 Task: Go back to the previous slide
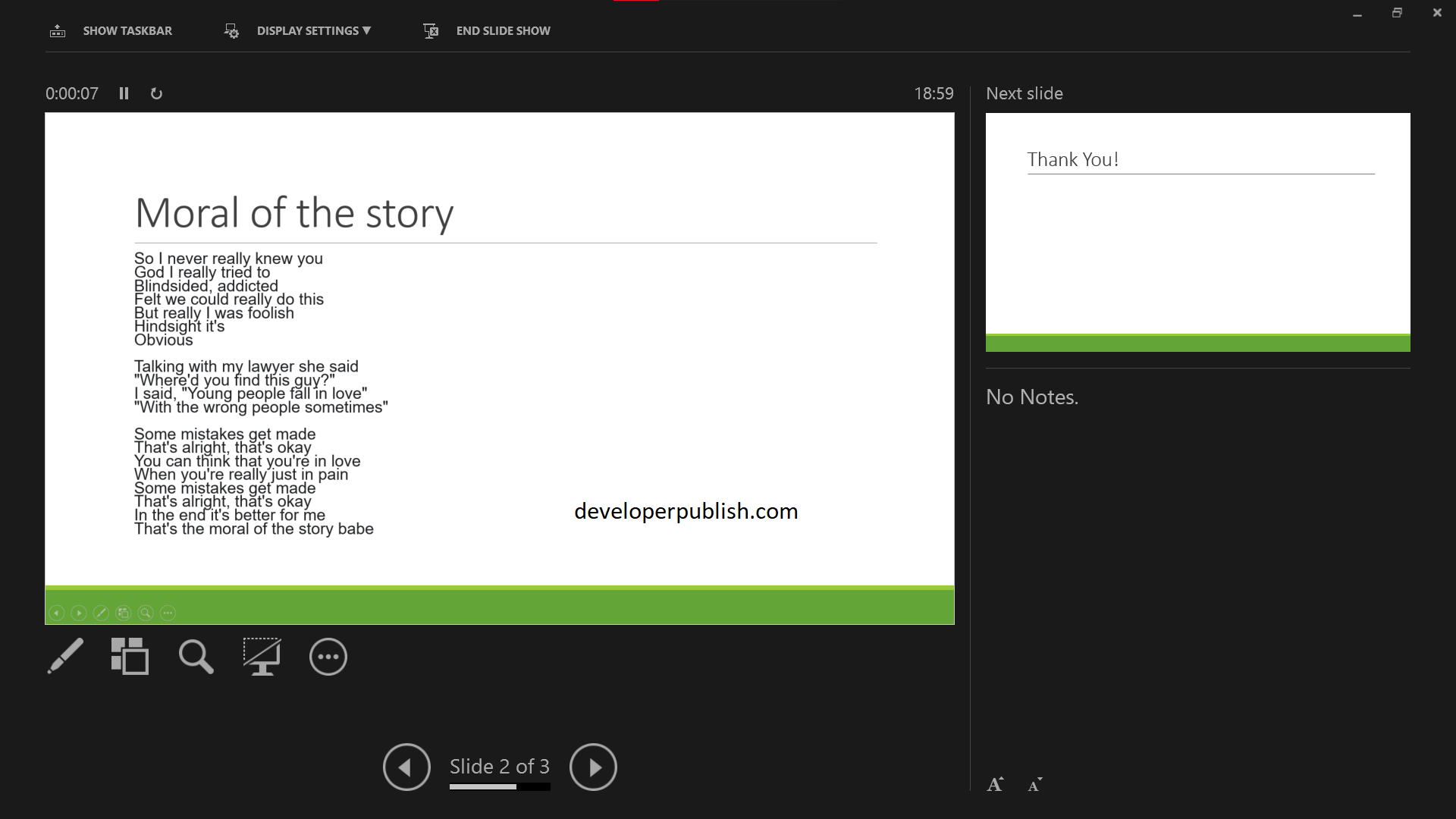tap(406, 767)
